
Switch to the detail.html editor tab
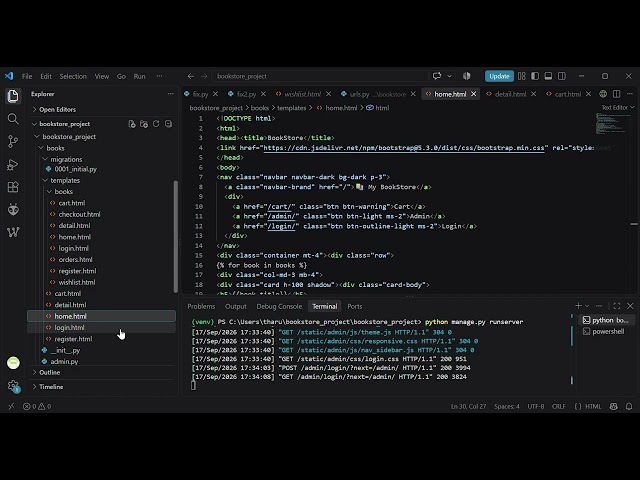coord(510,94)
